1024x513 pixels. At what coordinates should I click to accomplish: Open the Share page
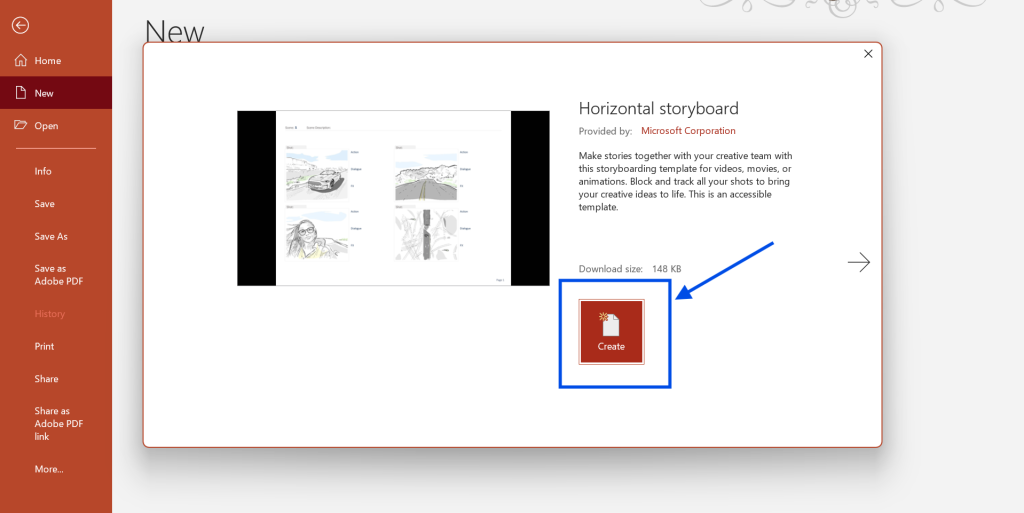tap(46, 379)
